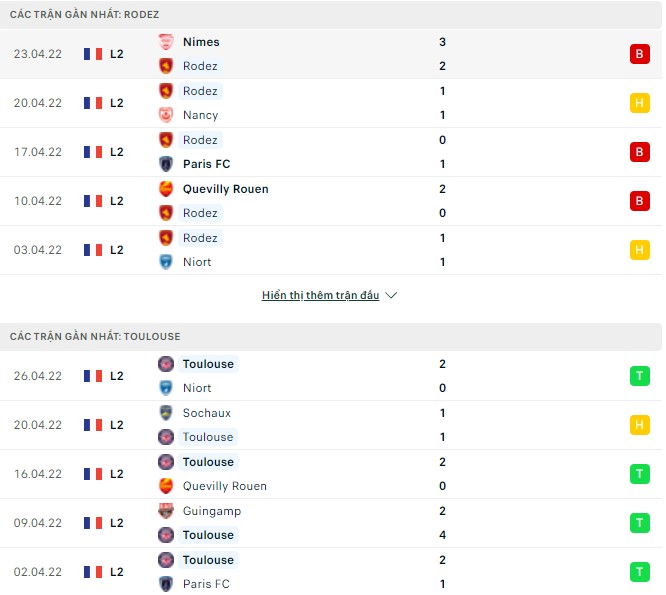Click the L2 league label on 17.04.22 match
The width and height of the screenshot is (666, 595).
pyautogui.click(x=117, y=152)
